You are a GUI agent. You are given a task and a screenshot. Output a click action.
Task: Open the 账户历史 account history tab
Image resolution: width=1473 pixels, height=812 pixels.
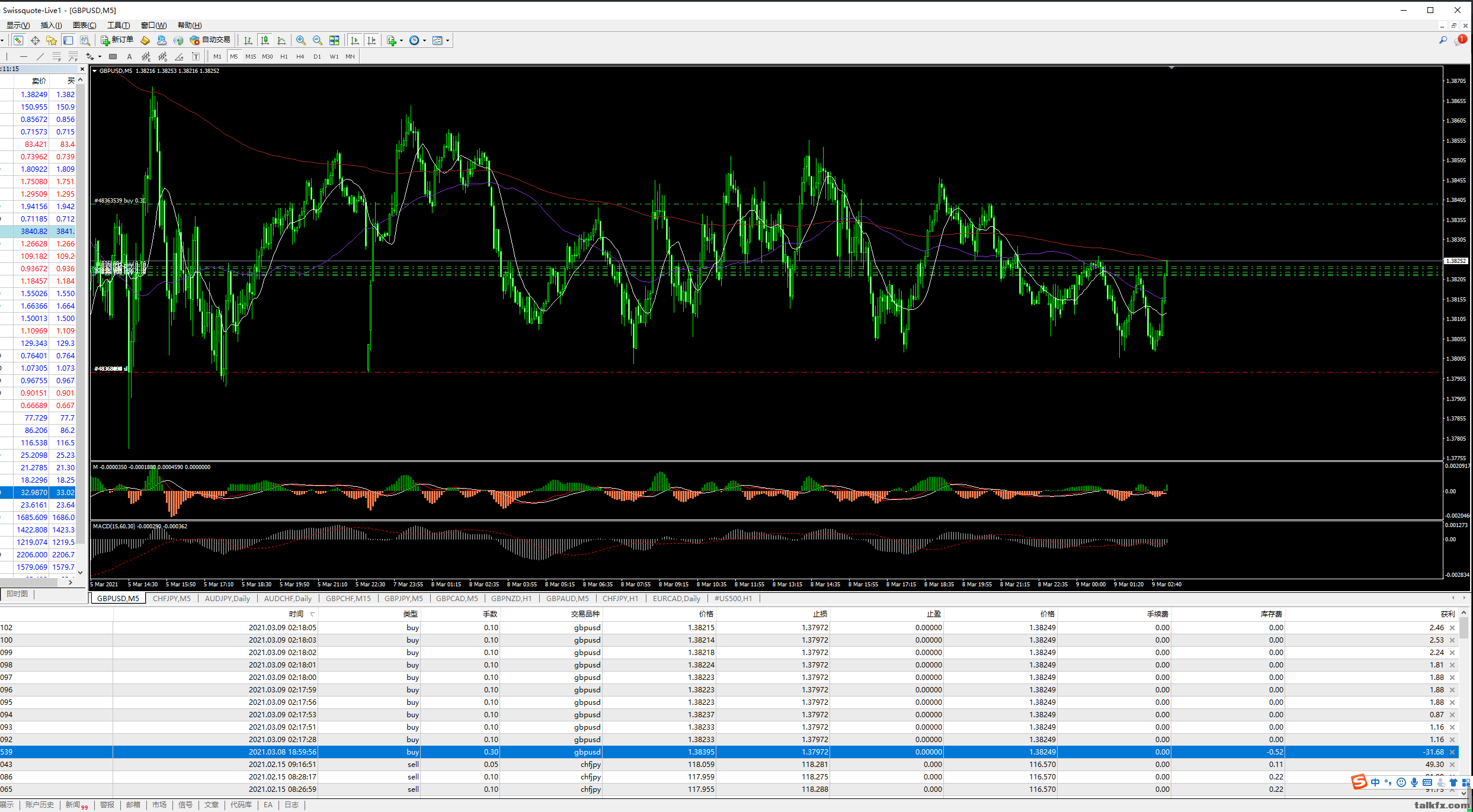coord(40,804)
